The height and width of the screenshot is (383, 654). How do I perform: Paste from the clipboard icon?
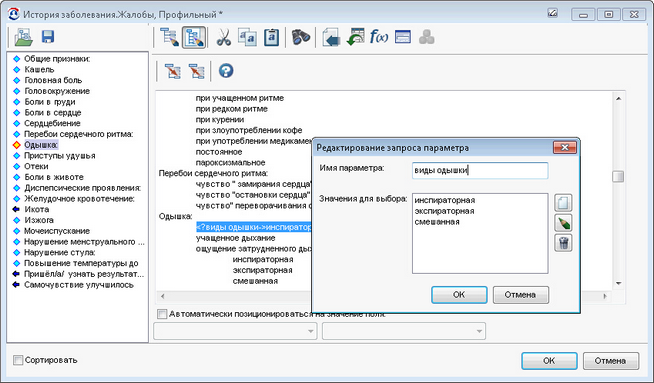272,37
